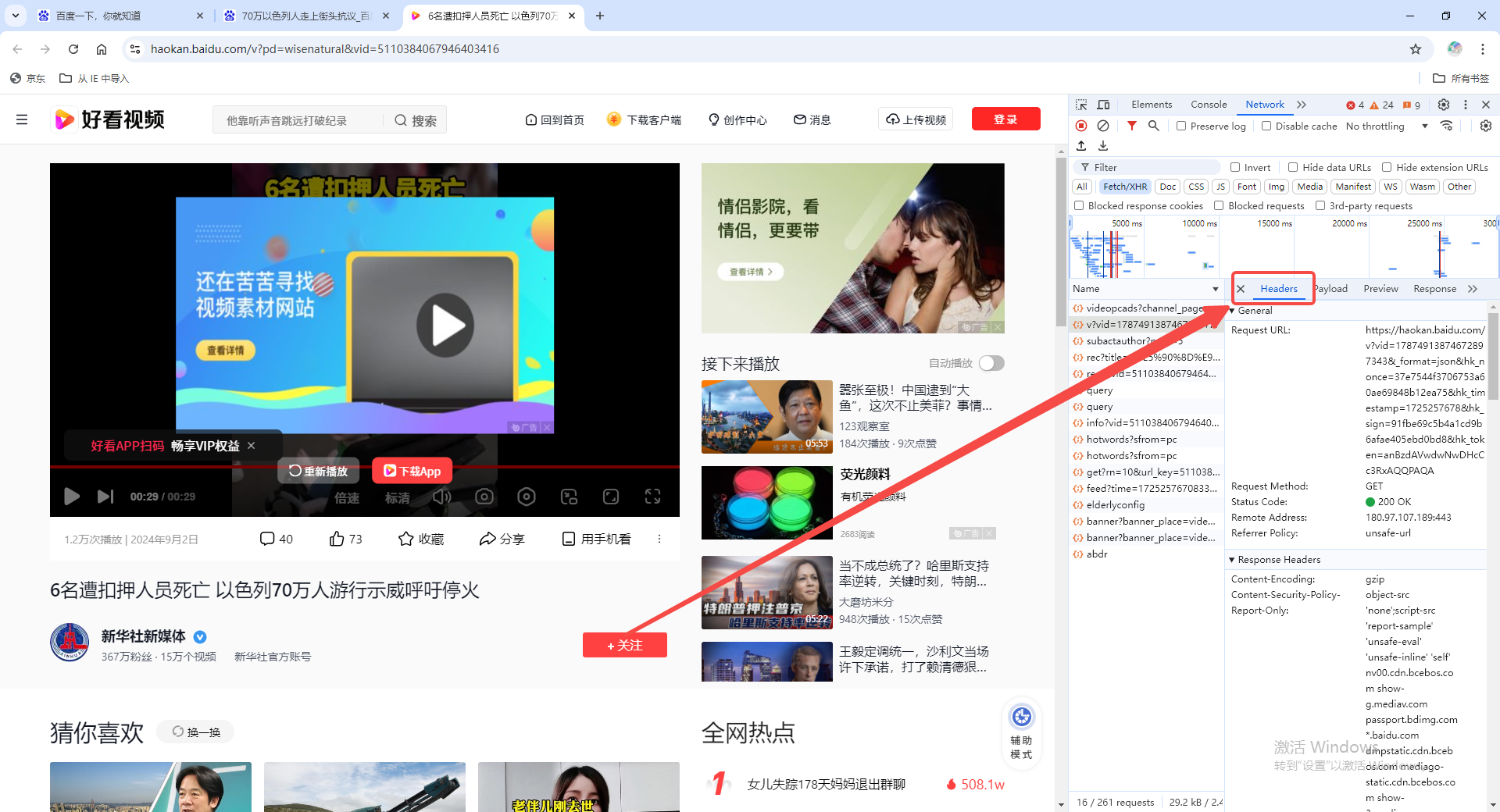This screenshot has width=1500, height=812.
Task: Open the Response tab
Action: pos(1434,289)
